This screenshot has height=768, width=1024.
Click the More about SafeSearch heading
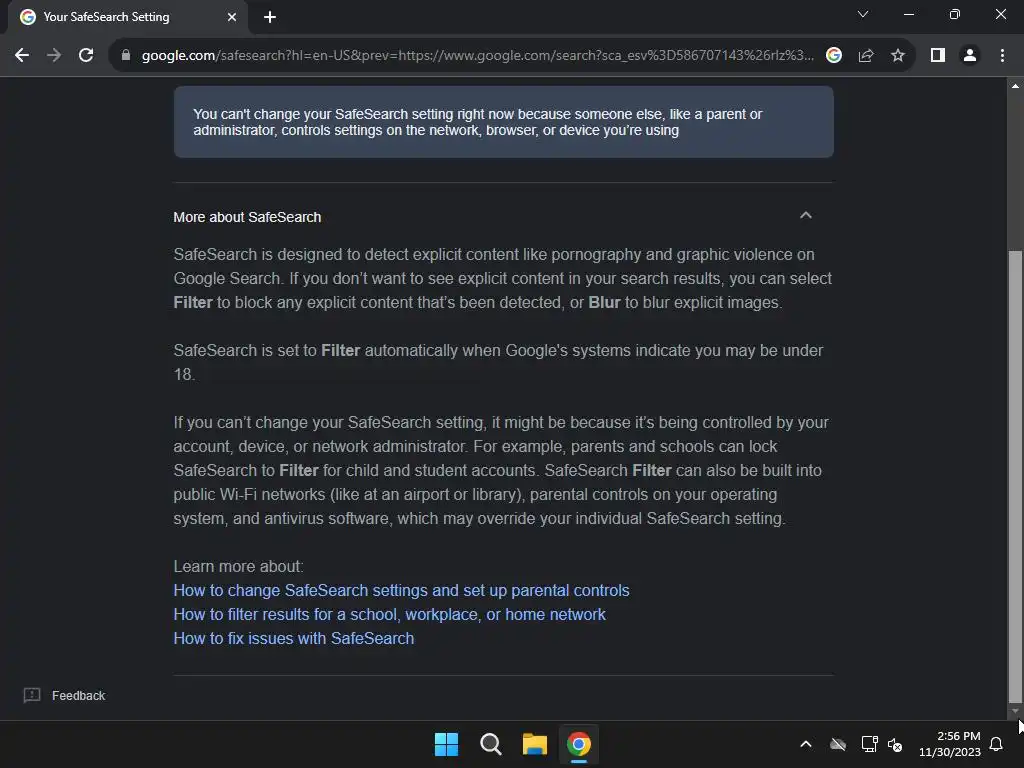point(248,217)
